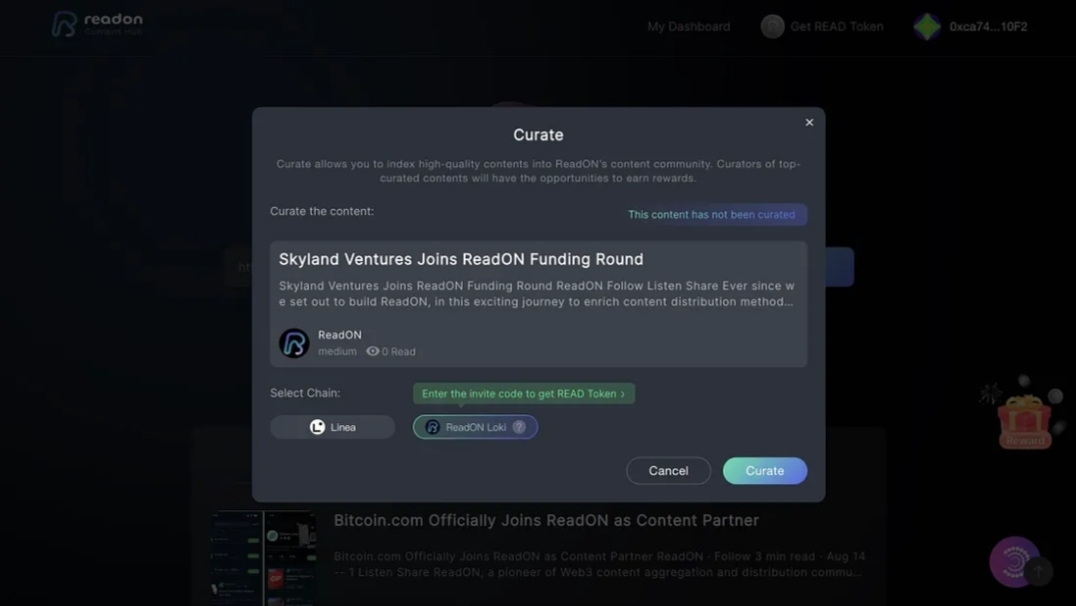Screen dimensions: 1076x606
Task: Open the Reward gift box icon
Action: (1024, 421)
